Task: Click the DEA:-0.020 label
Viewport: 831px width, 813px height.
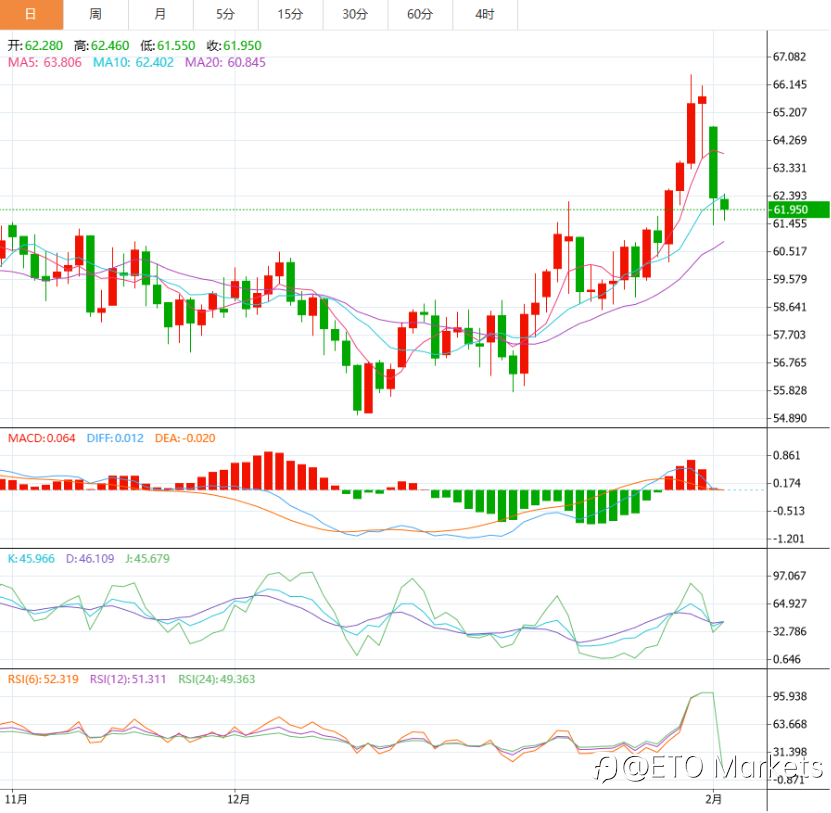Action: pos(185,439)
